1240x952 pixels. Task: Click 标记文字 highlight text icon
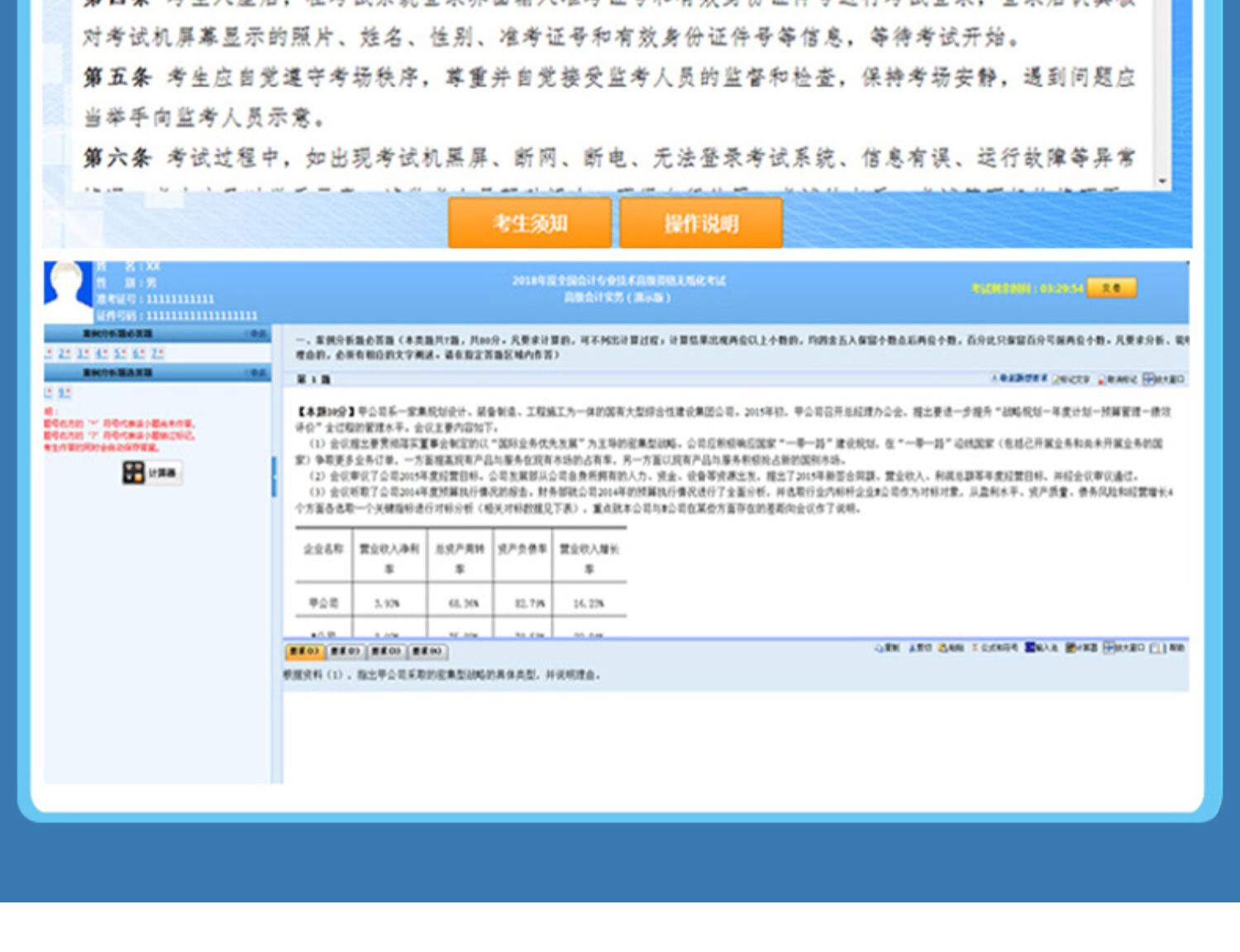coord(1071,379)
